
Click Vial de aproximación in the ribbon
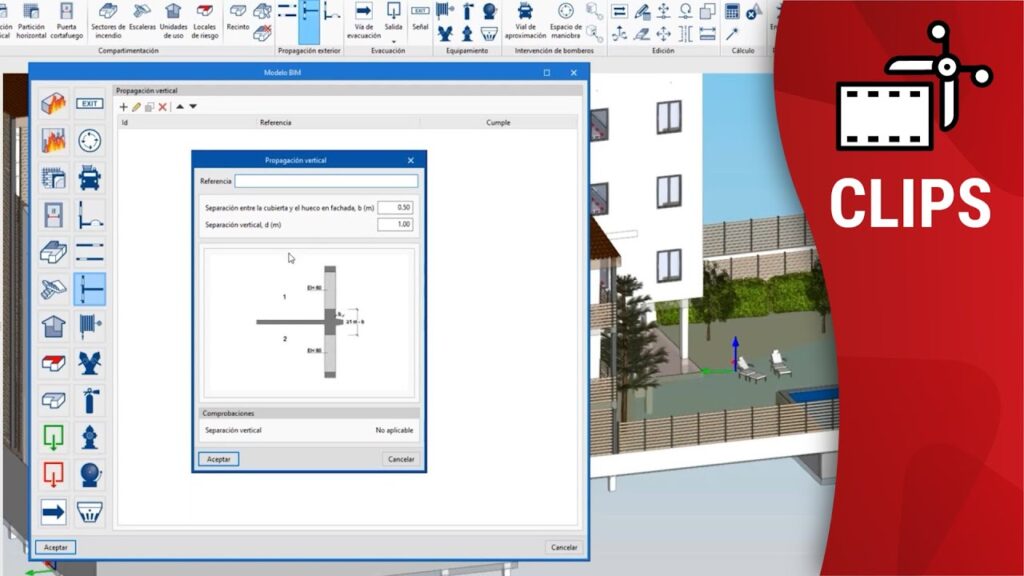click(x=525, y=22)
